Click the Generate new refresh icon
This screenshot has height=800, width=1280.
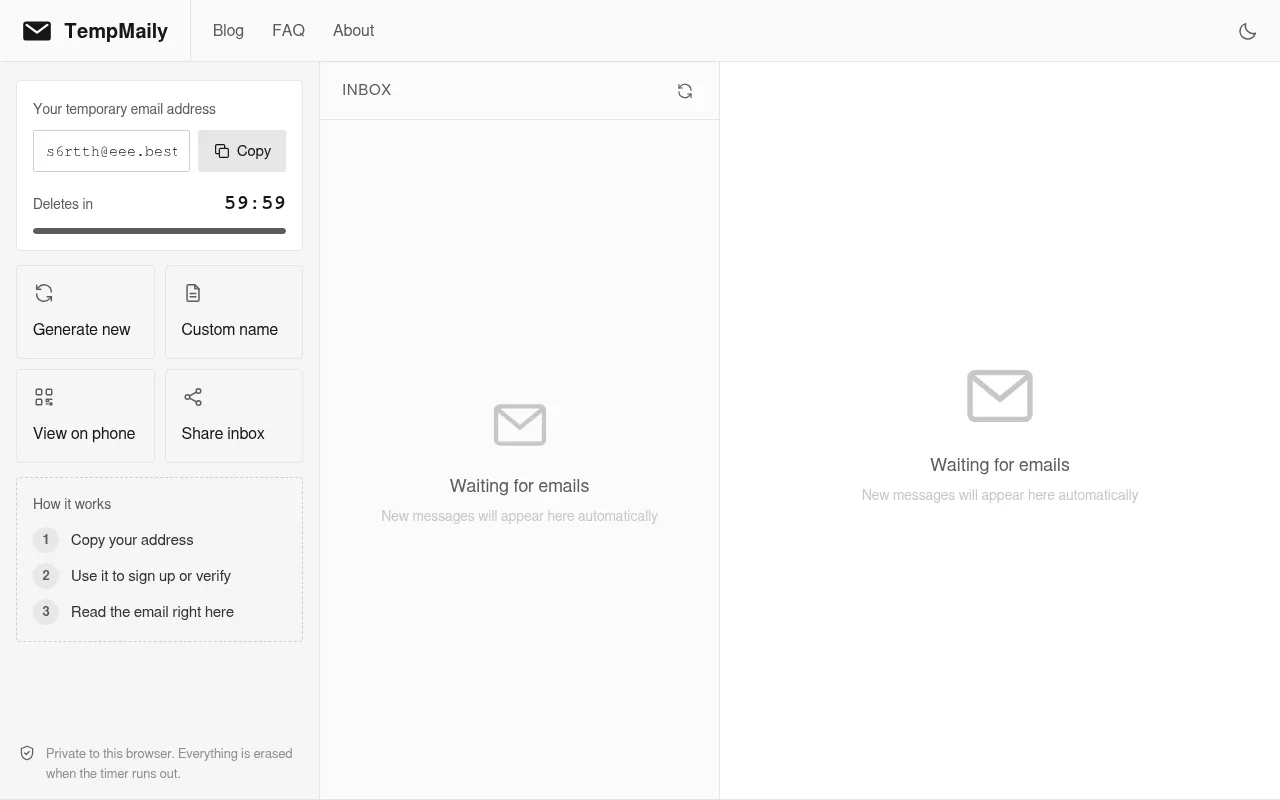point(44,293)
